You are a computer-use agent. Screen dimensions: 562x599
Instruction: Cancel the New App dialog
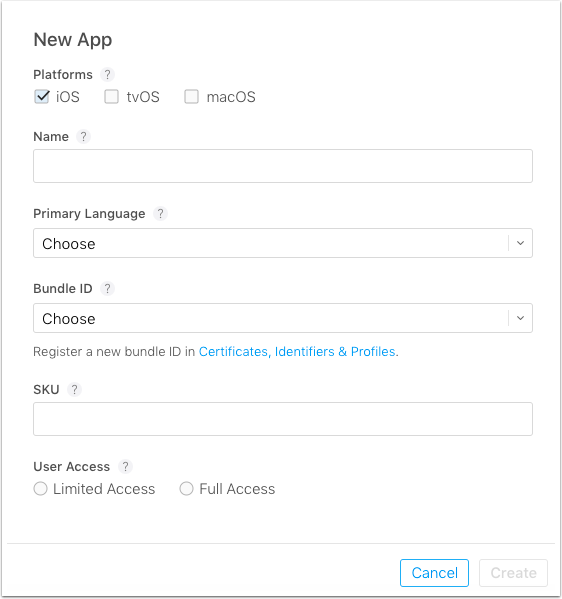434,573
